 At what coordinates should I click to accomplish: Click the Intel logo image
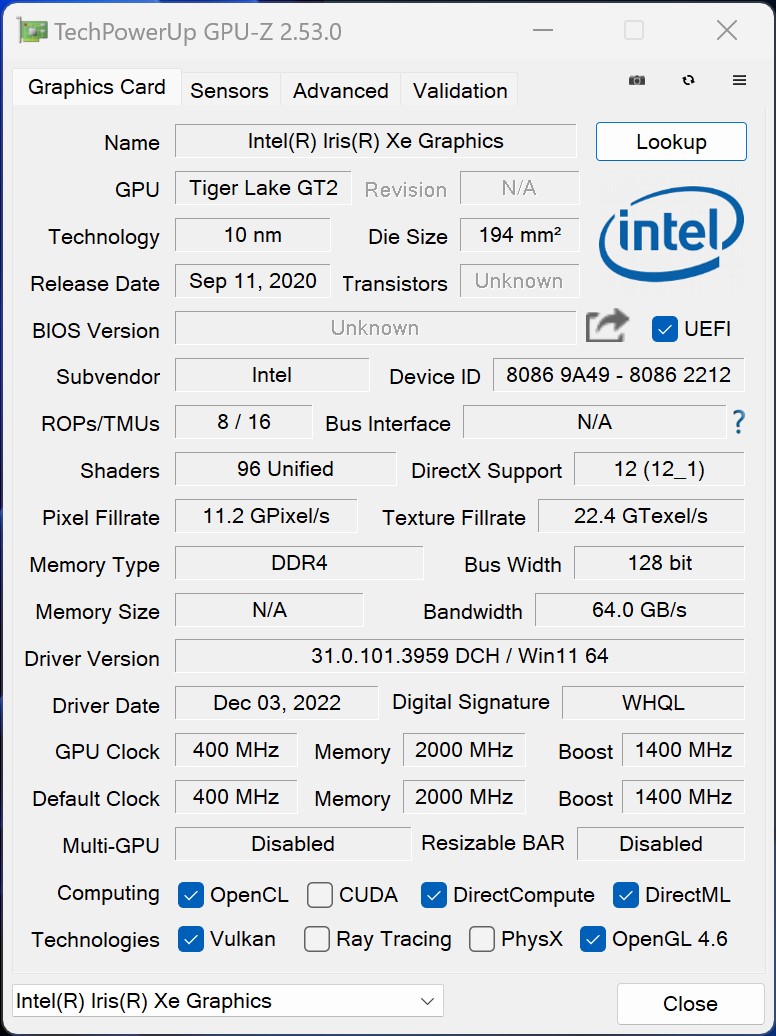pos(671,232)
